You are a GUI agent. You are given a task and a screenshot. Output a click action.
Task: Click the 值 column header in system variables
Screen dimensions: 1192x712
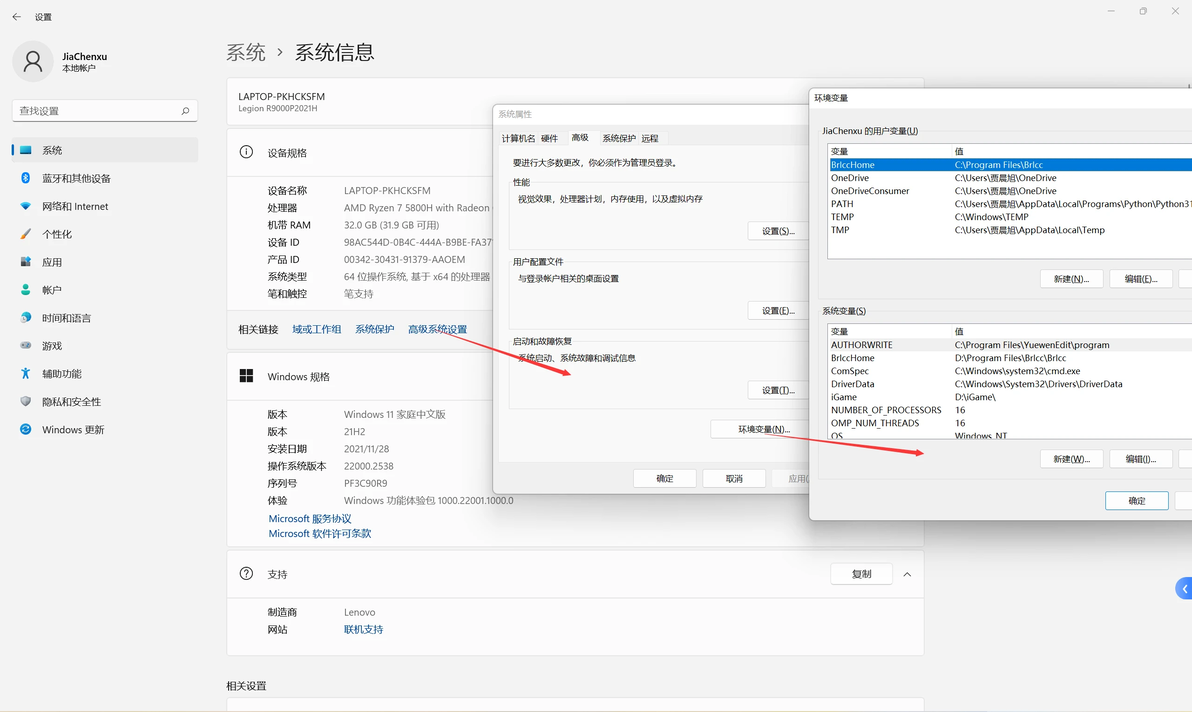coord(1072,331)
